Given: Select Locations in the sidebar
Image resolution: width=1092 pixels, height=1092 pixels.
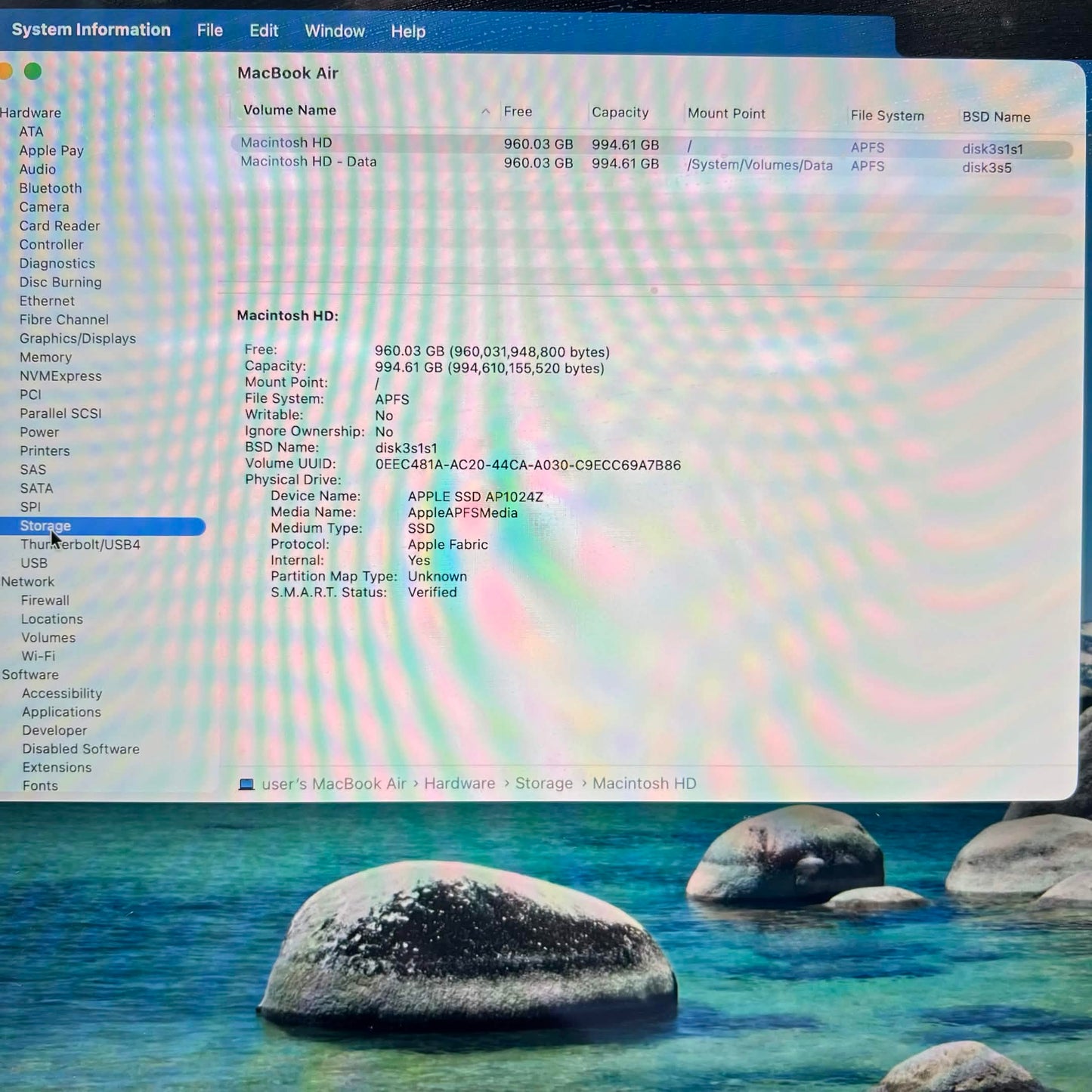Looking at the screenshot, I should tap(52, 619).
